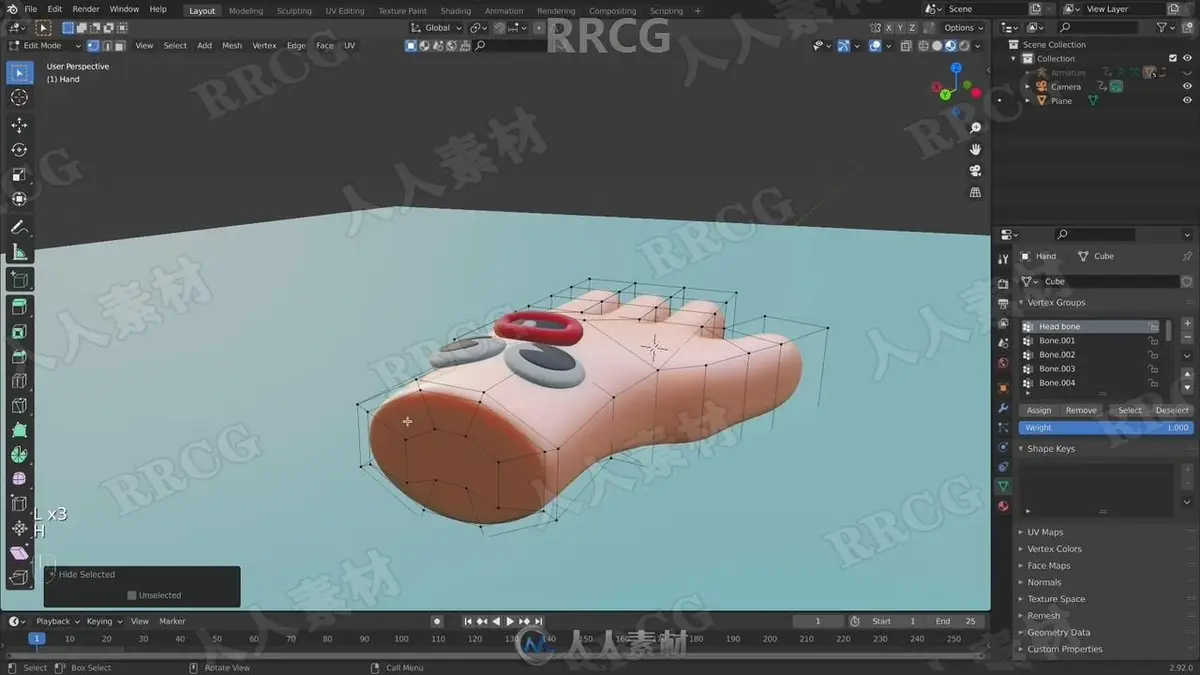Open Material properties tab icon
1200x675 pixels.
point(1003,506)
